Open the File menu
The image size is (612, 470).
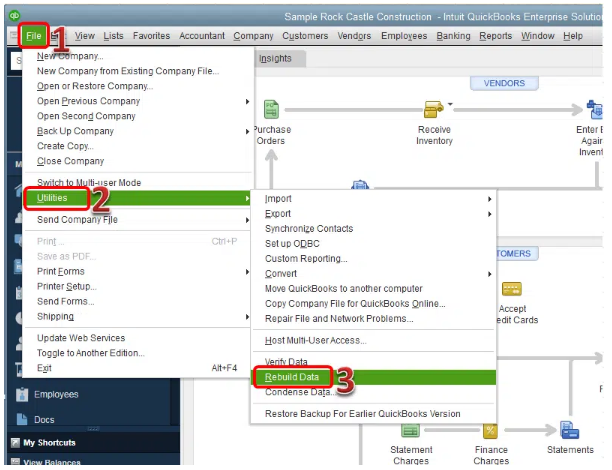tap(34, 36)
